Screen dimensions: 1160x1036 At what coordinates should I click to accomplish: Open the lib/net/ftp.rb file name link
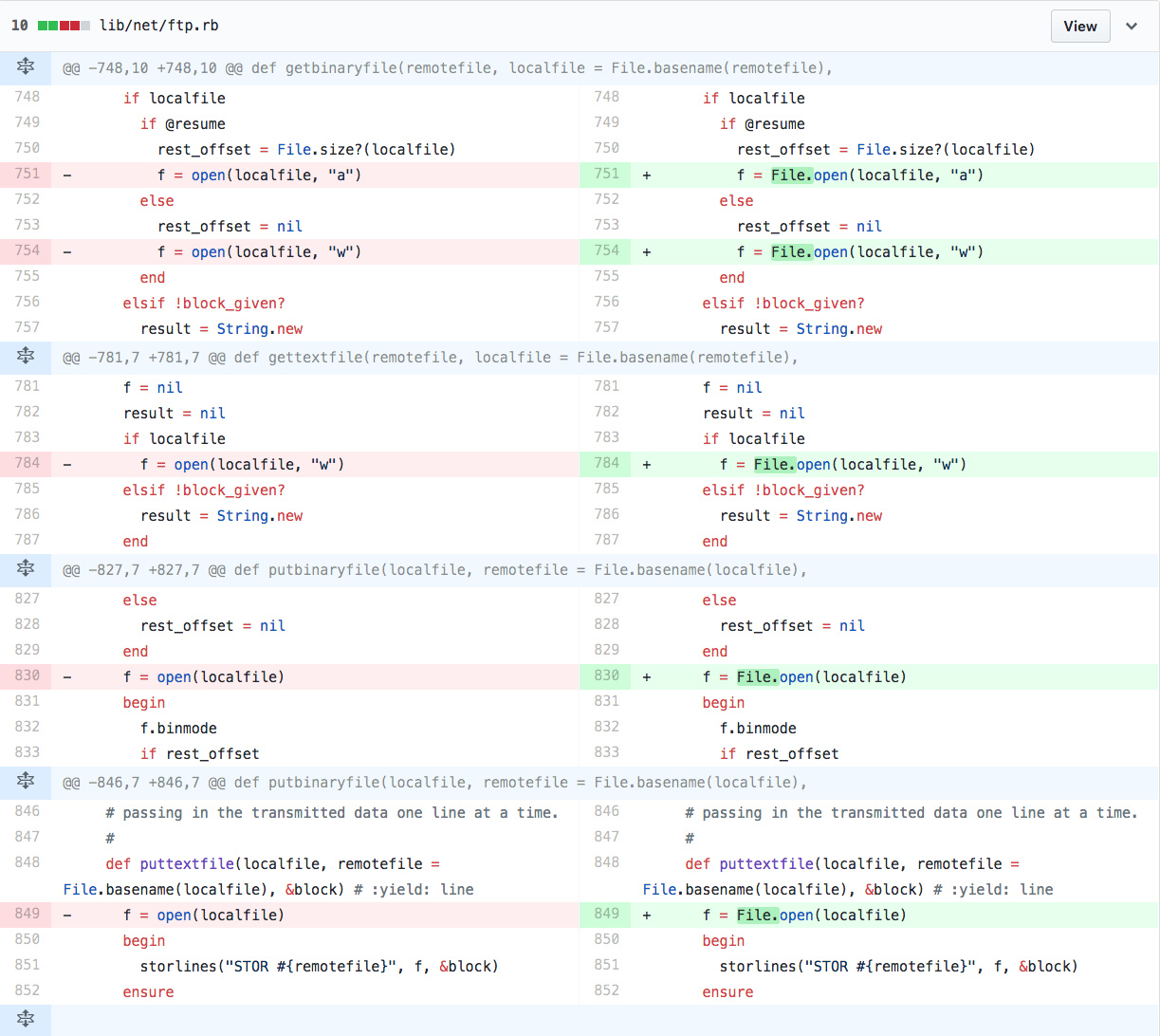(x=158, y=26)
